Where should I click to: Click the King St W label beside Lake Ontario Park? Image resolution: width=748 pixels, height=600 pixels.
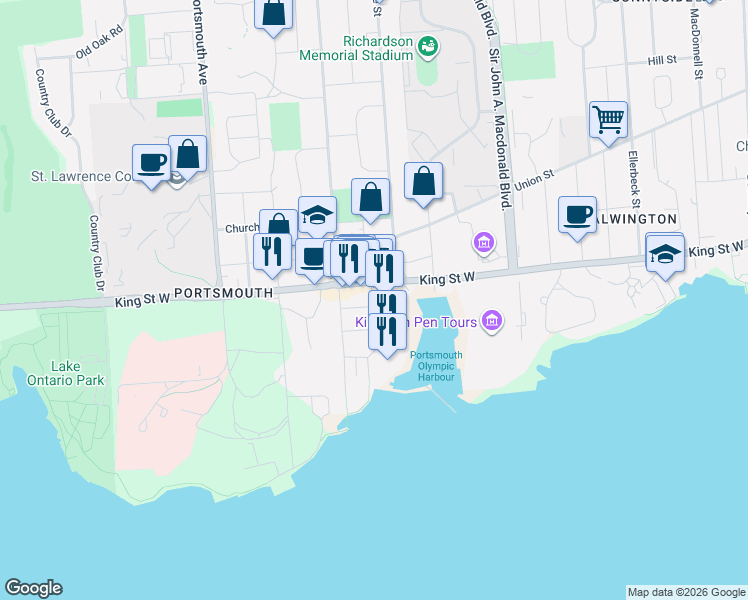[x=143, y=300]
